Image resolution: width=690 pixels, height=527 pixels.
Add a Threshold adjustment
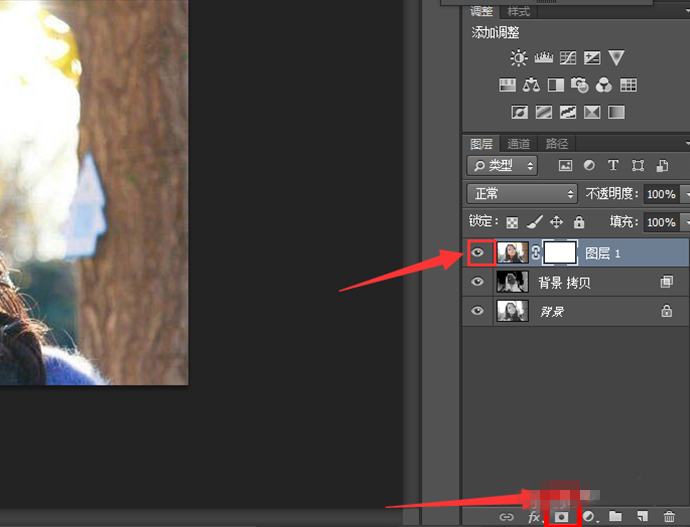[x=568, y=112]
